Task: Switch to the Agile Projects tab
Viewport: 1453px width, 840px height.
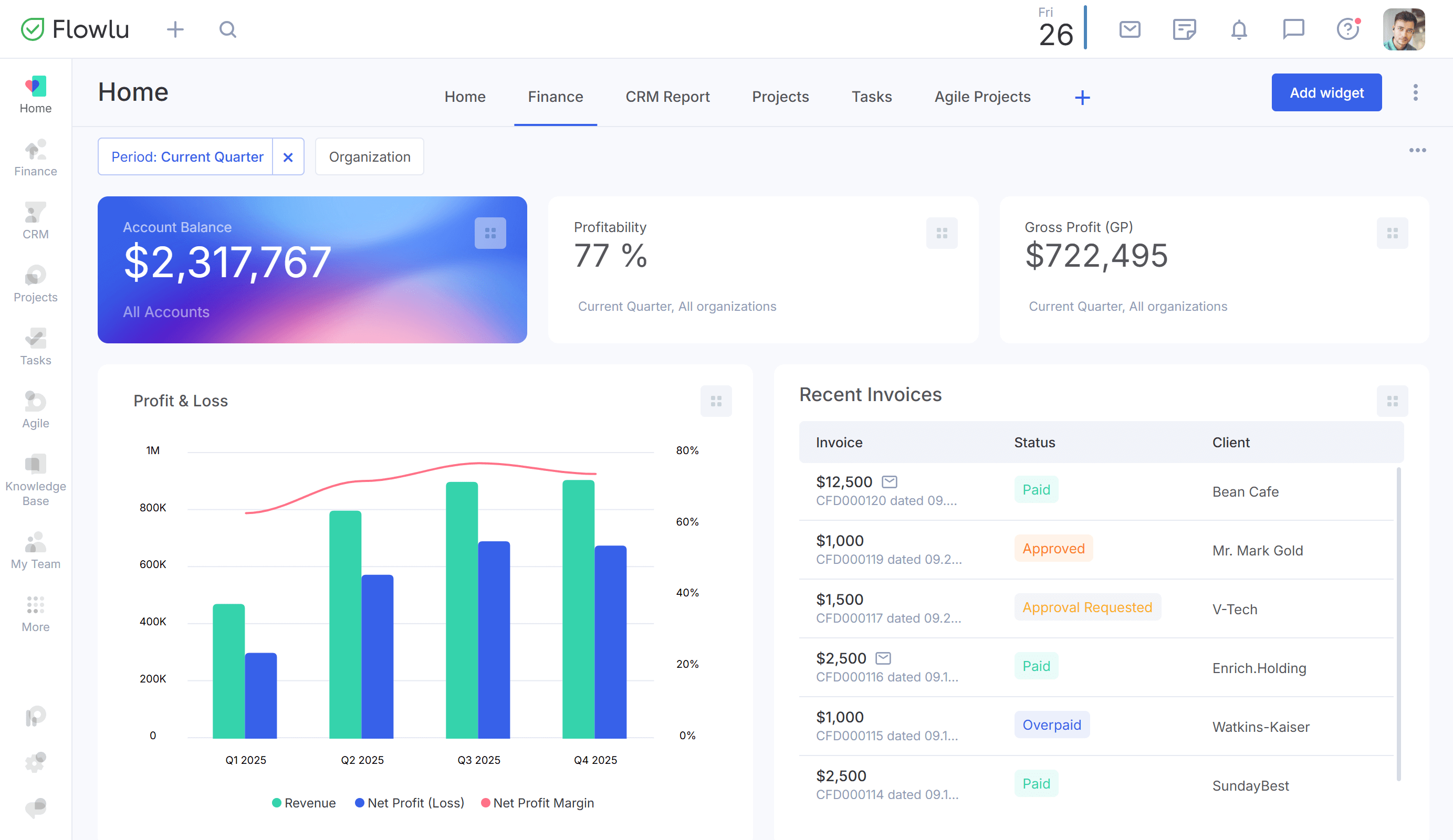Action: tap(982, 96)
